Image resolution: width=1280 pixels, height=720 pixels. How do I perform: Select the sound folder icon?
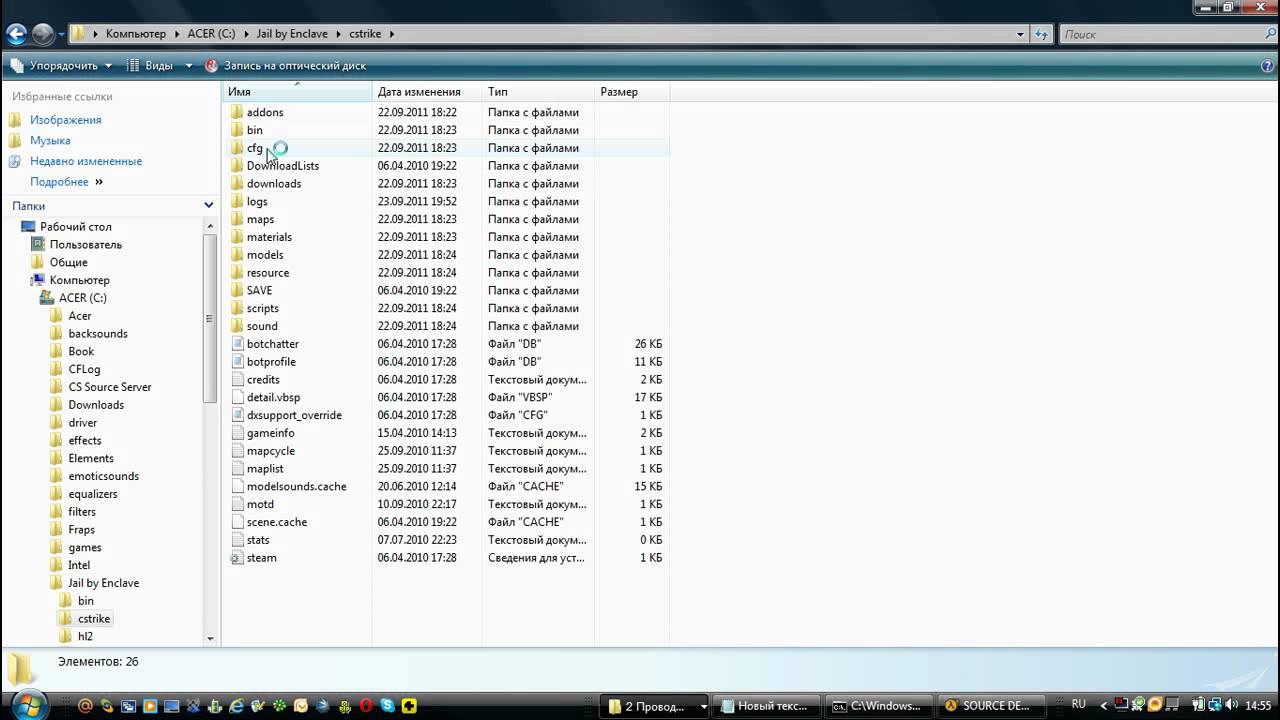click(x=237, y=326)
